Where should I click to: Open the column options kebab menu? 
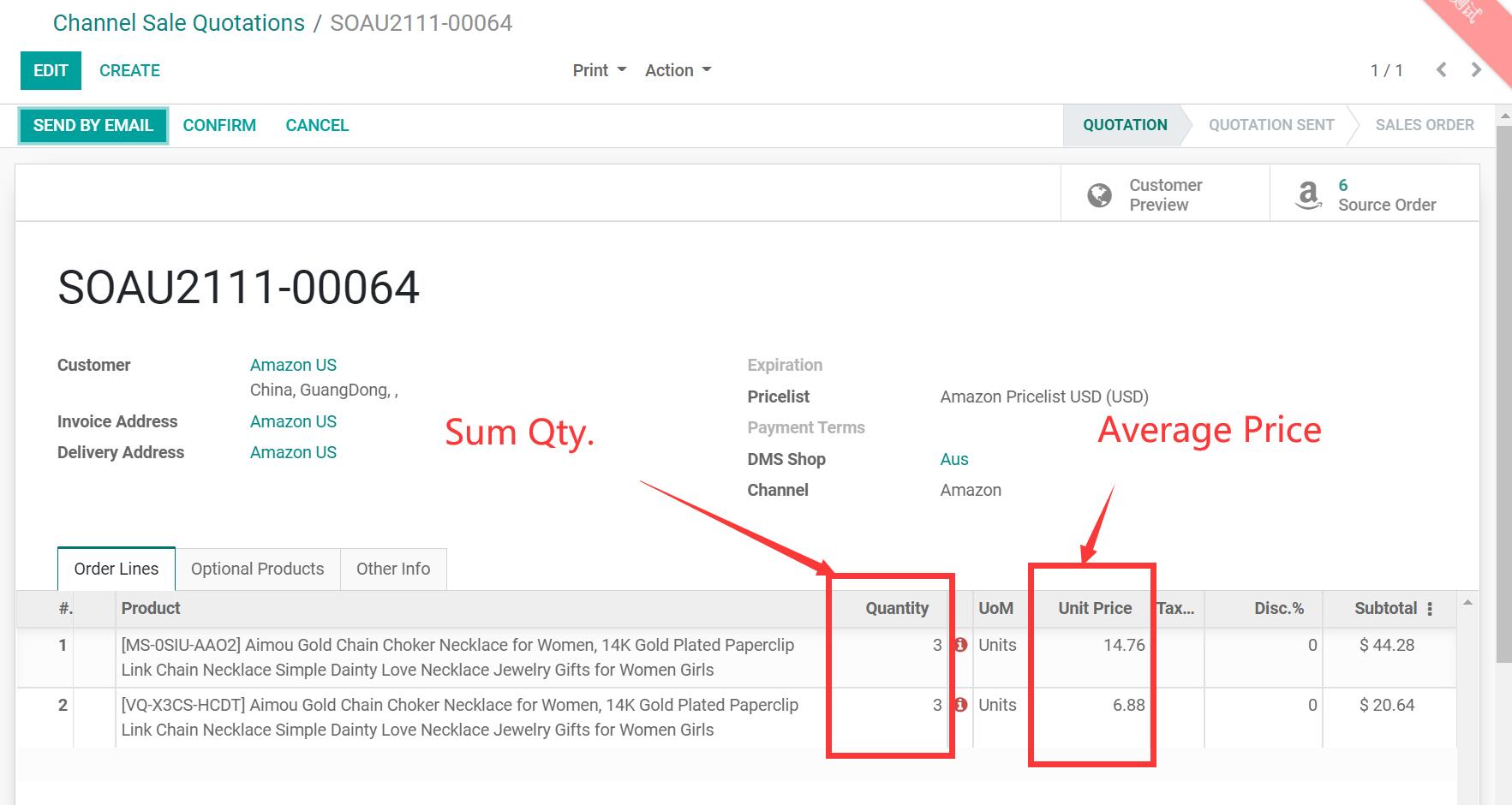[1430, 609]
